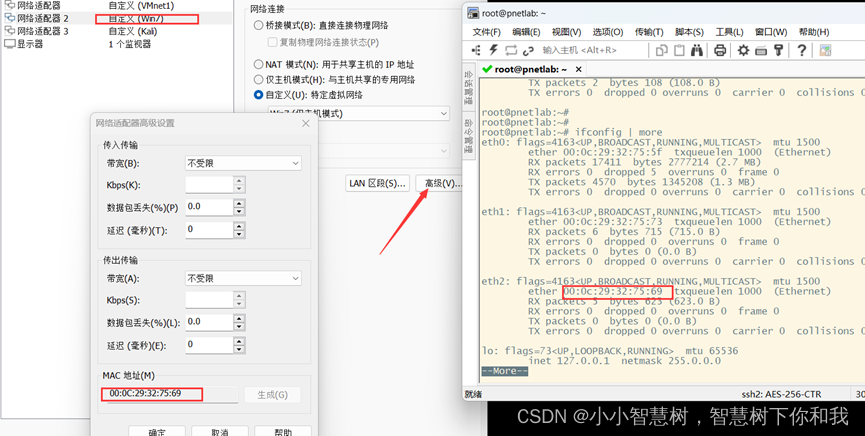Open the 帮助(H) menu
The image size is (865, 436).
click(x=814, y=33)
